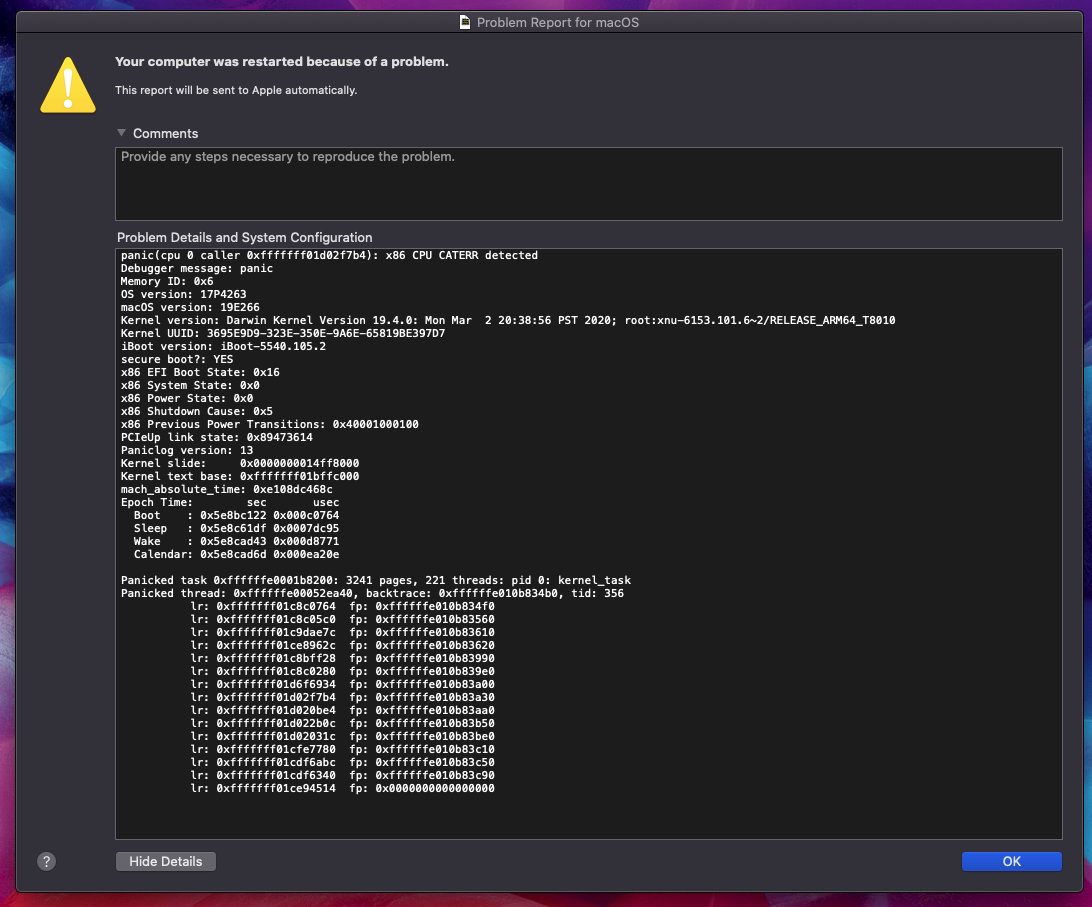Click backtrace line 'lr: 0xfffffff01c8c05c0'

pos(343,619)
